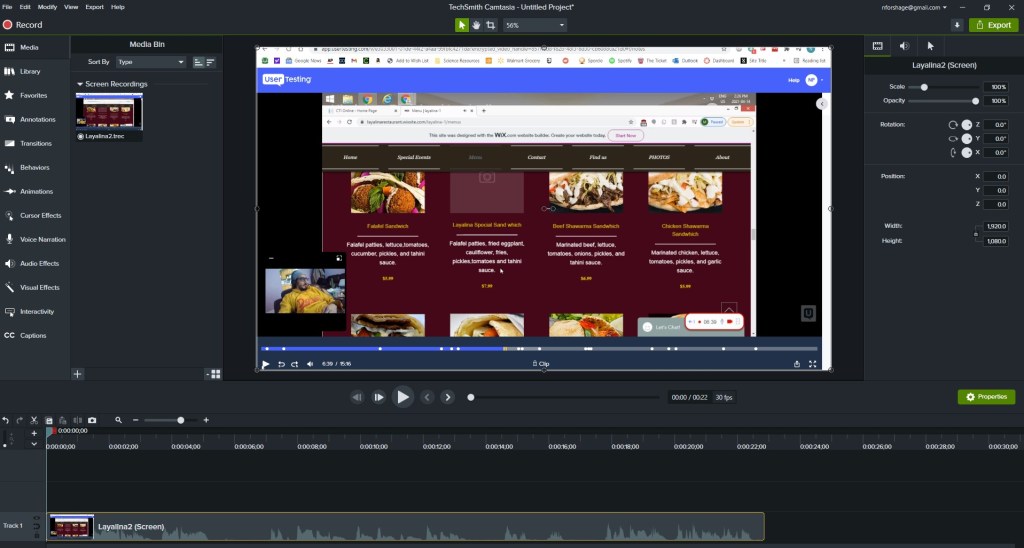Click the Split clip icon on timeline toolbar

(x=77, y=420)
